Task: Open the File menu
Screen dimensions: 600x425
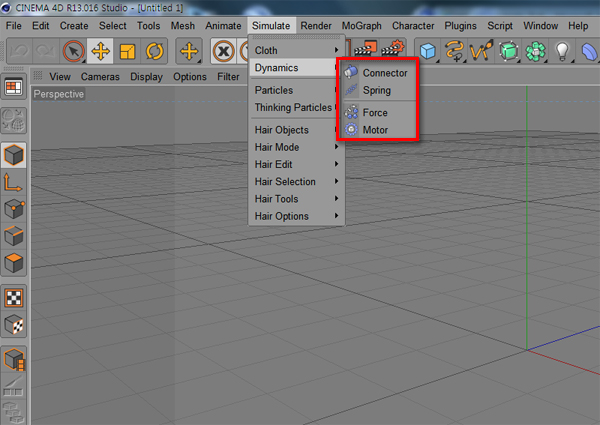Action: 14,26
